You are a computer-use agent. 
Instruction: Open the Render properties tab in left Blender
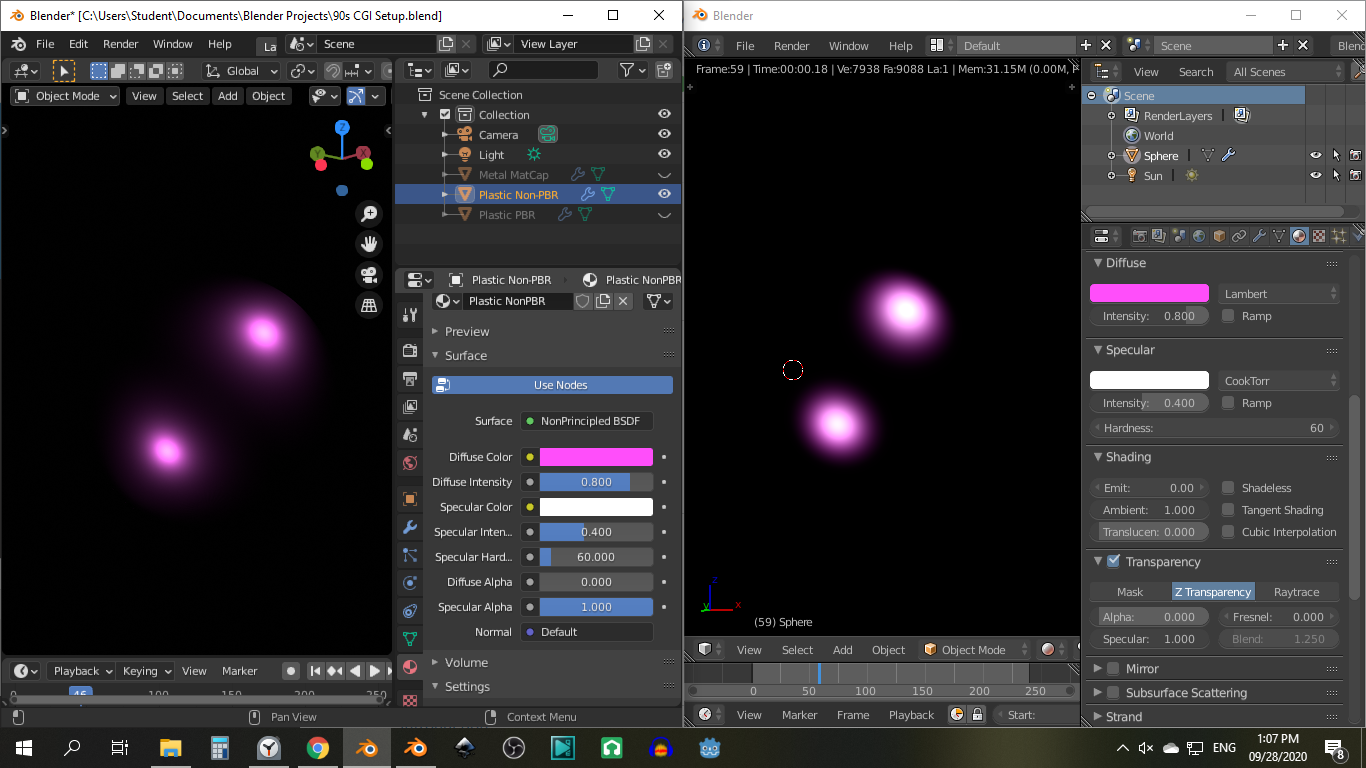point(409,350)
